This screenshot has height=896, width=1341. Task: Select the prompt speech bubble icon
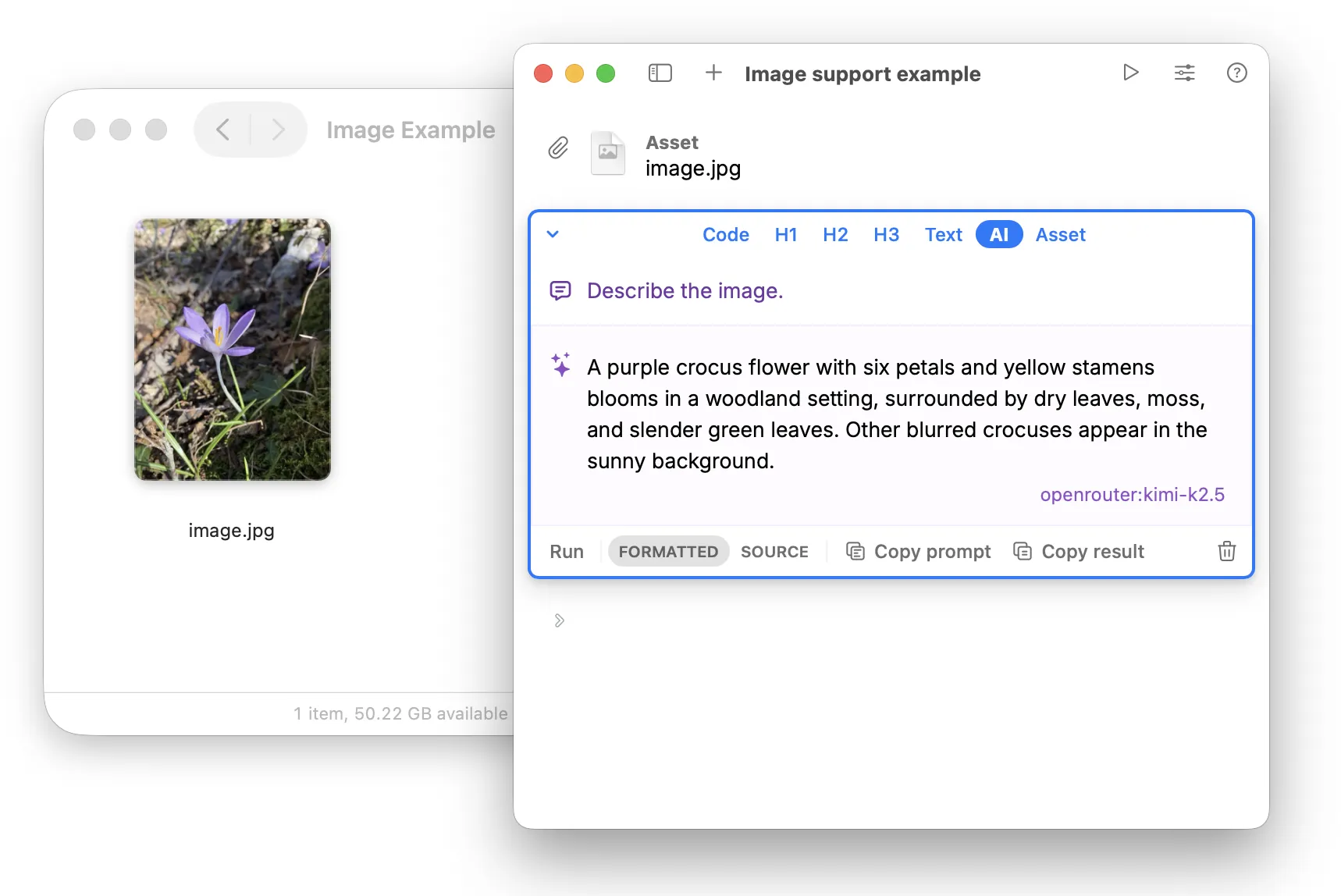click(x=560, y=290)
